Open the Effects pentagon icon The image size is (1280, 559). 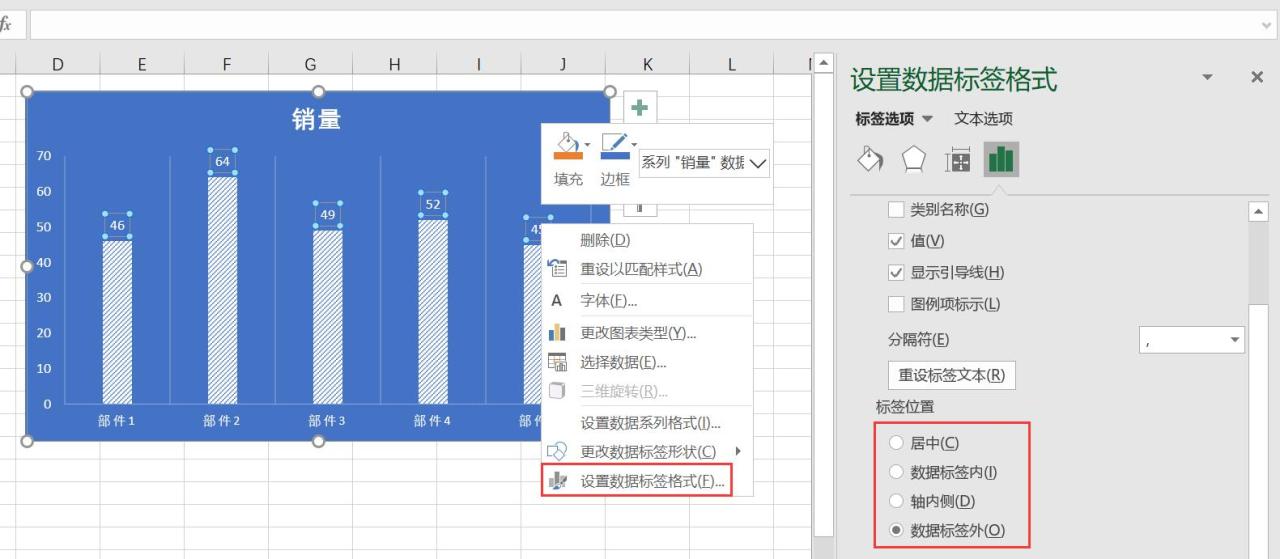(914, 160)
